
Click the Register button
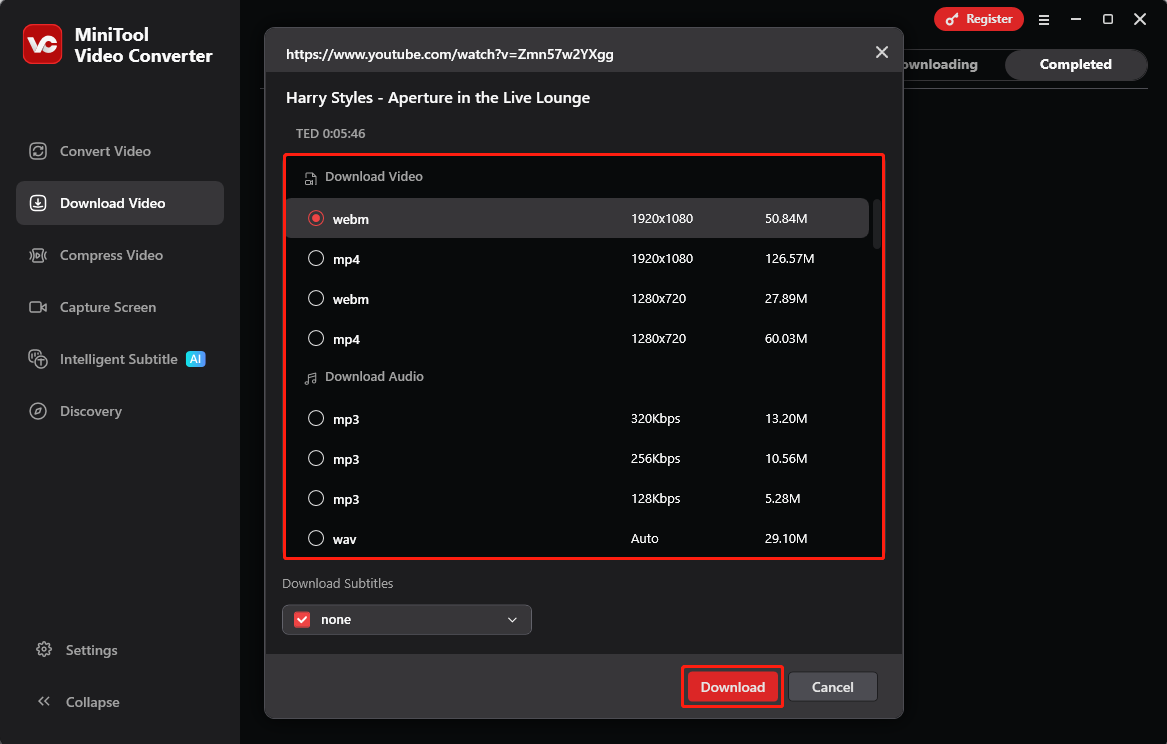978,18
